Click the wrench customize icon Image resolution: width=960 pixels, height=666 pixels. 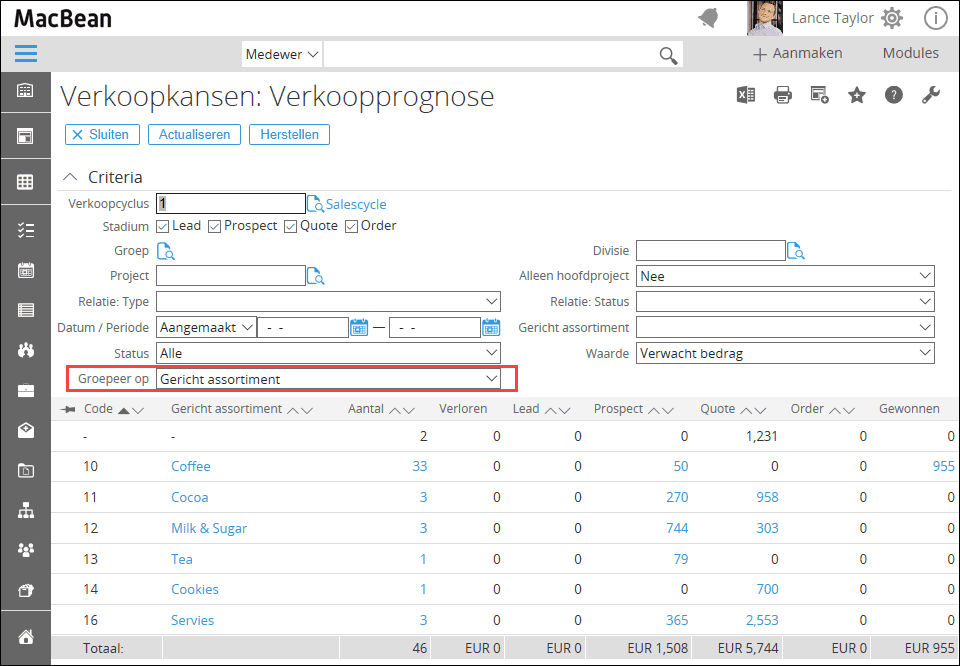pyautogui.click(x=930, y=95)
